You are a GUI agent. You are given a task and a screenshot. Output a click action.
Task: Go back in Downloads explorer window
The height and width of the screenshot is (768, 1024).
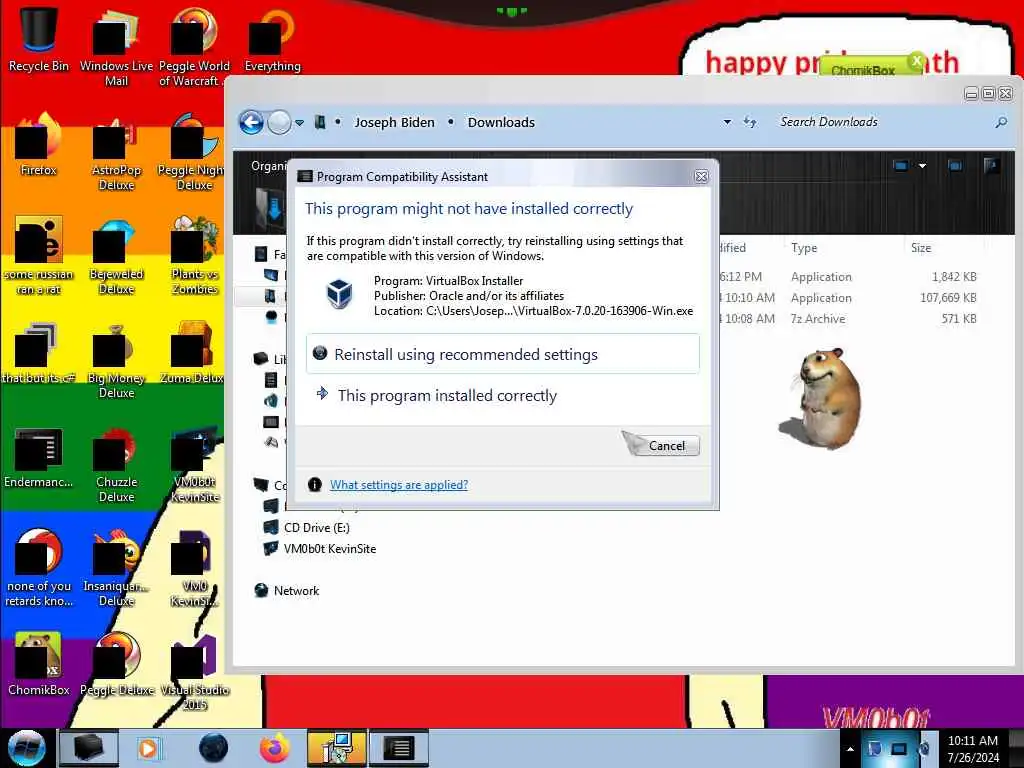pos(251,122)
